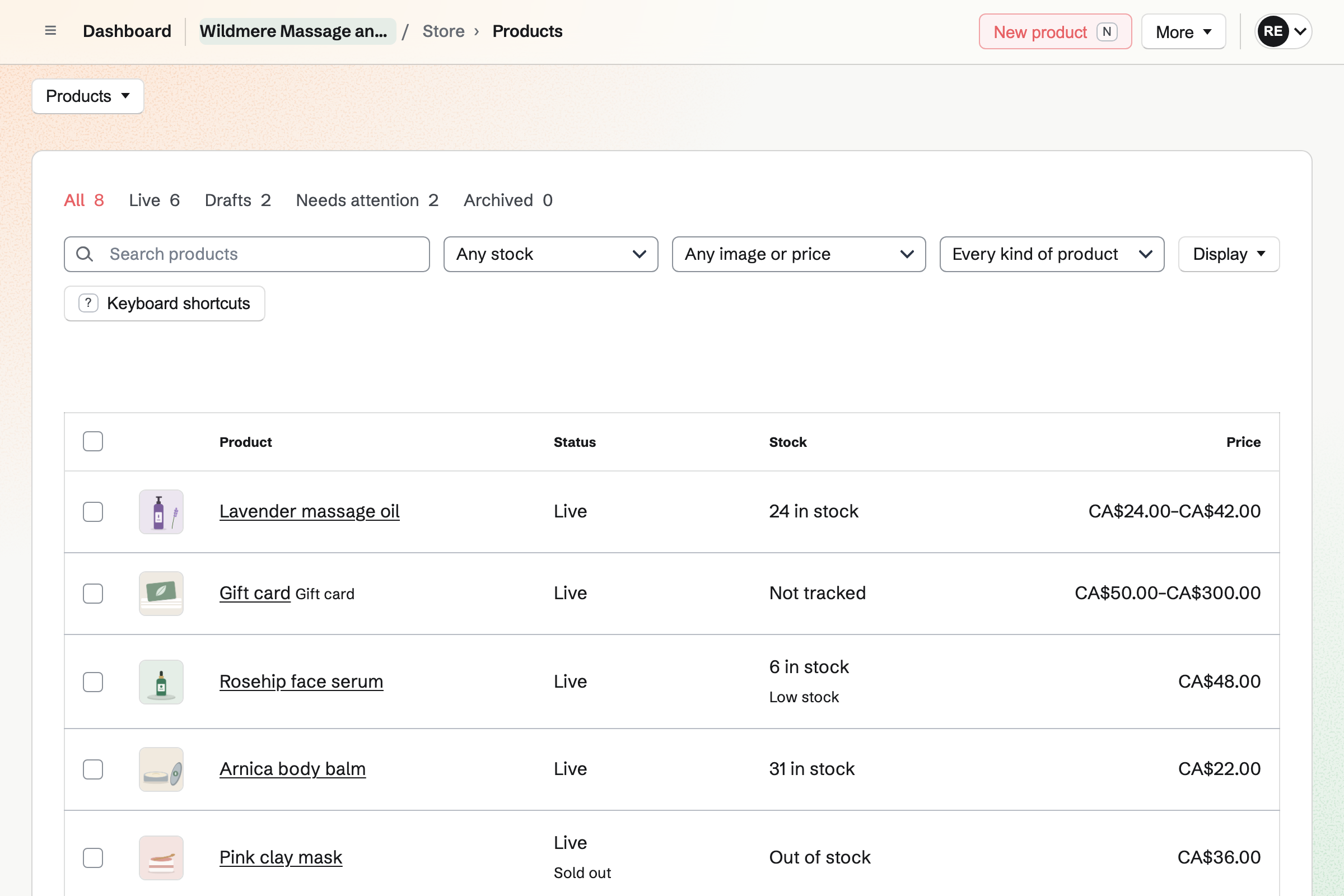Open the Arnica body balm thumbnail
Screen dimensions: 1344x896
(x=161, y=769)
